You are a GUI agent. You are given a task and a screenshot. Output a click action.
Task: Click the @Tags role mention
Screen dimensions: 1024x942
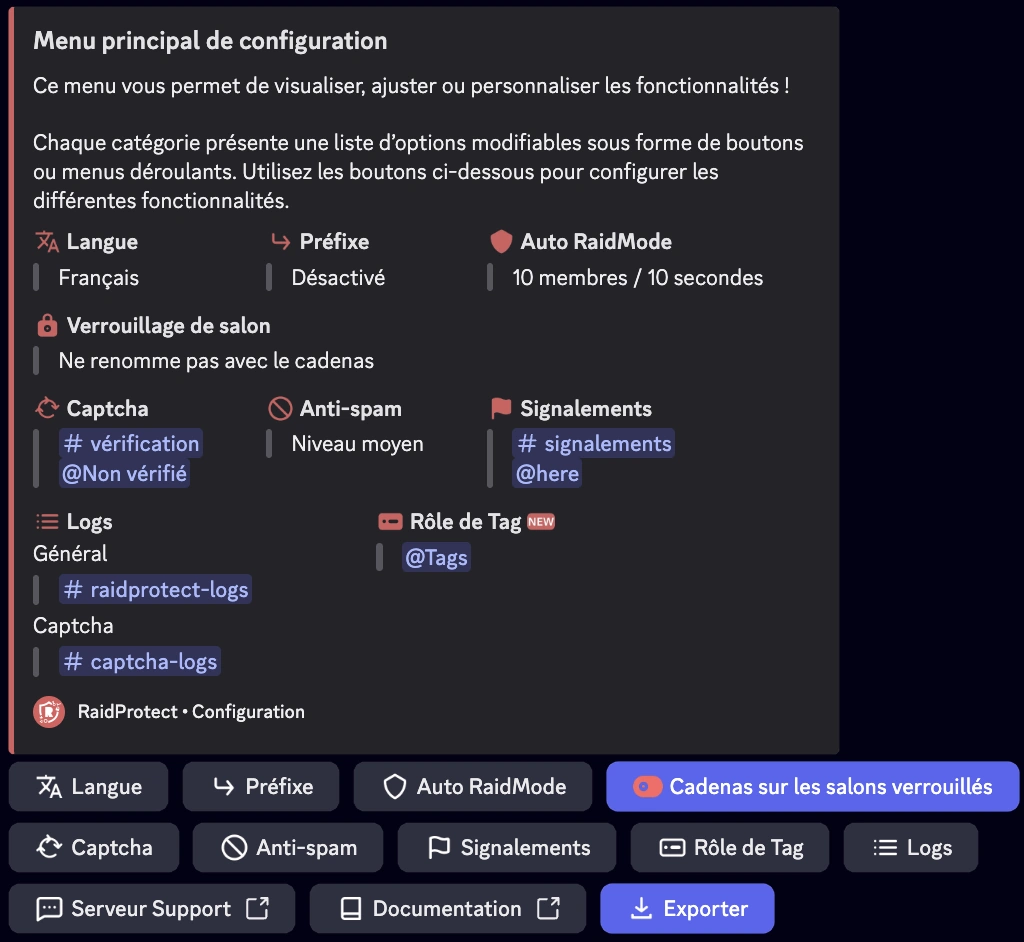coord(436,557)
